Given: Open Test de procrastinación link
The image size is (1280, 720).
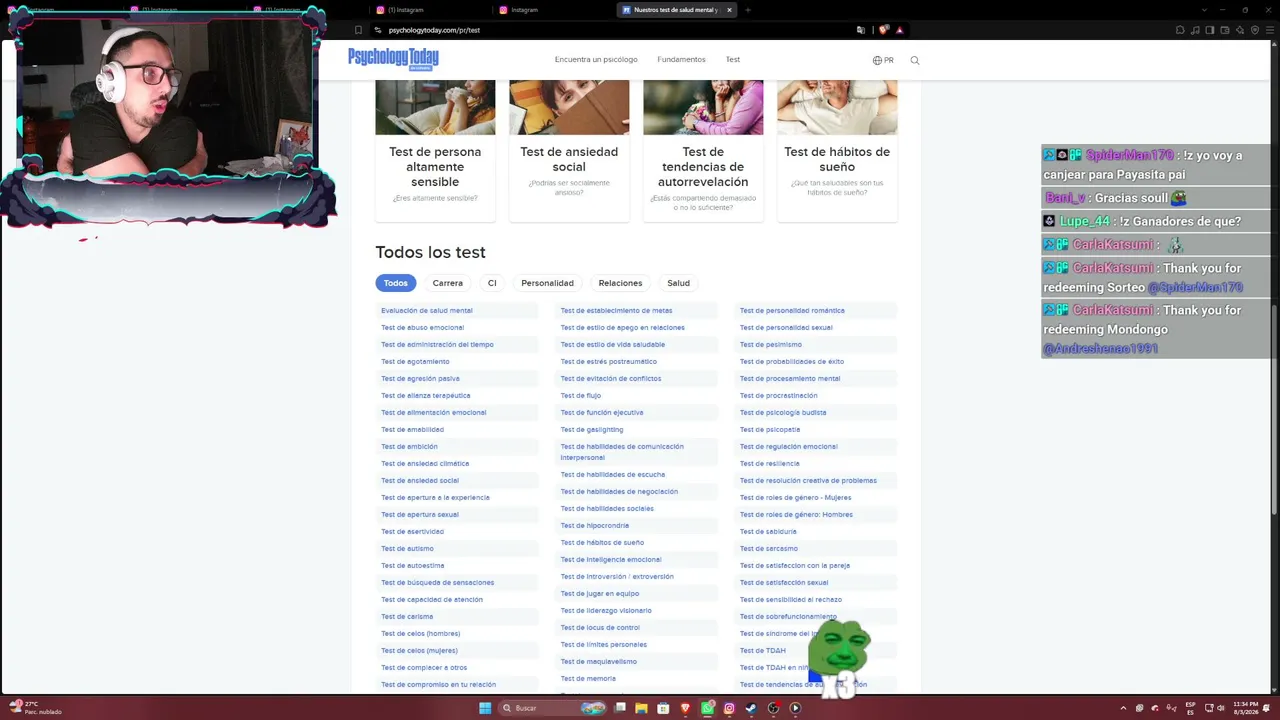Looking at the screenshot, I should tap(779, 396).
